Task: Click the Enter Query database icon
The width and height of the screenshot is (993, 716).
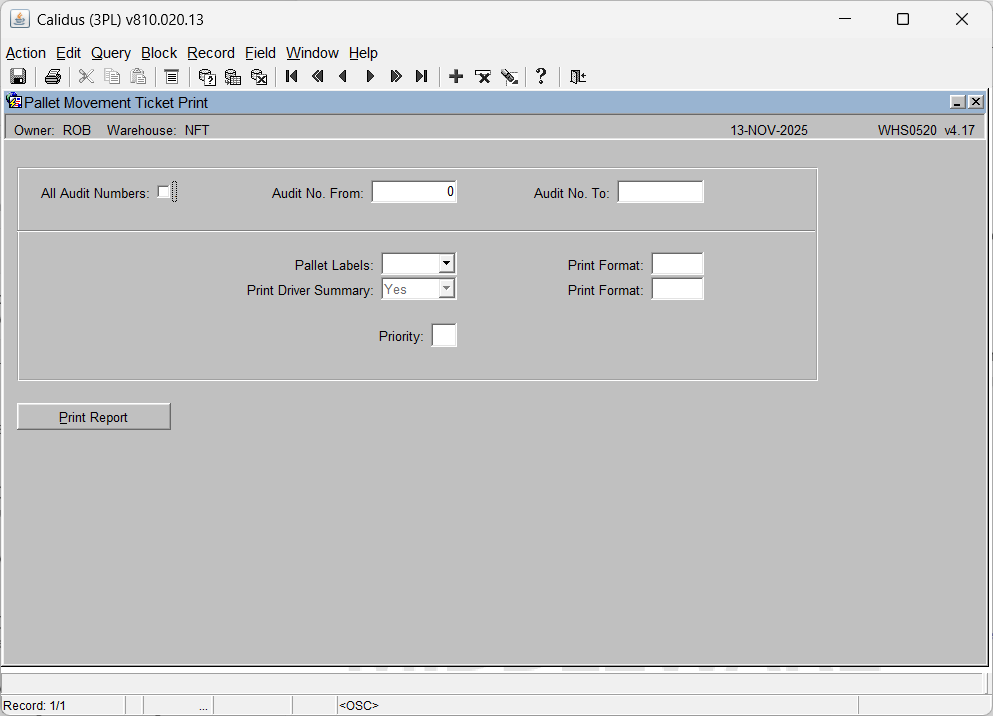Action: pos(207,77)
